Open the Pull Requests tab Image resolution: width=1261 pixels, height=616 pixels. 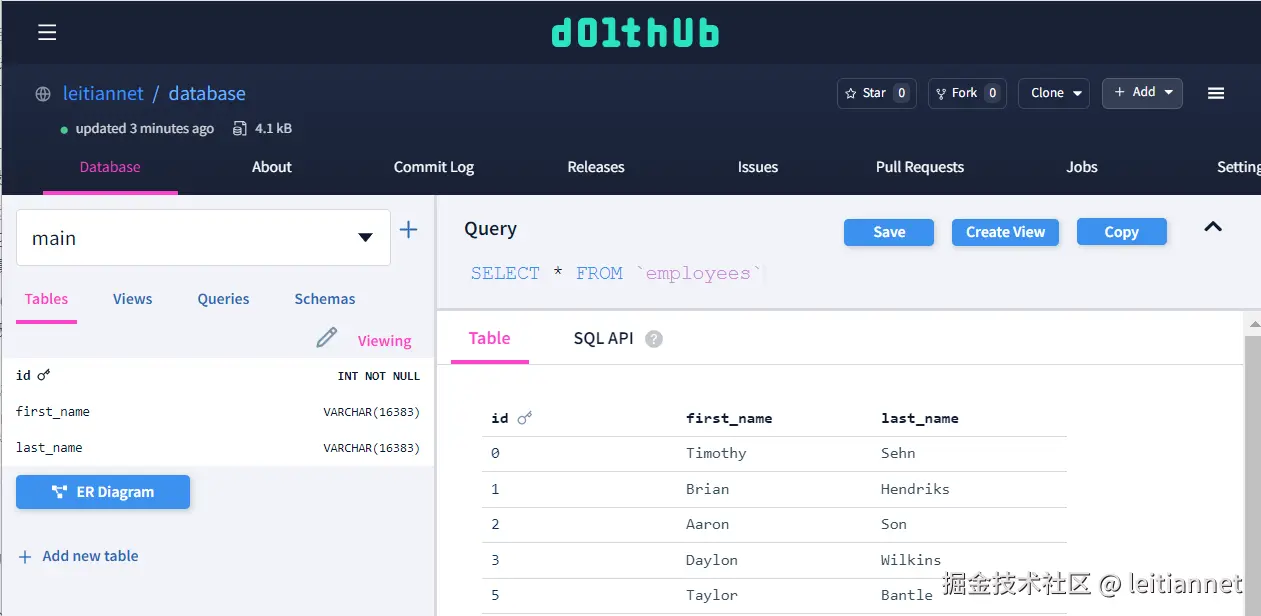click(920, 167)
